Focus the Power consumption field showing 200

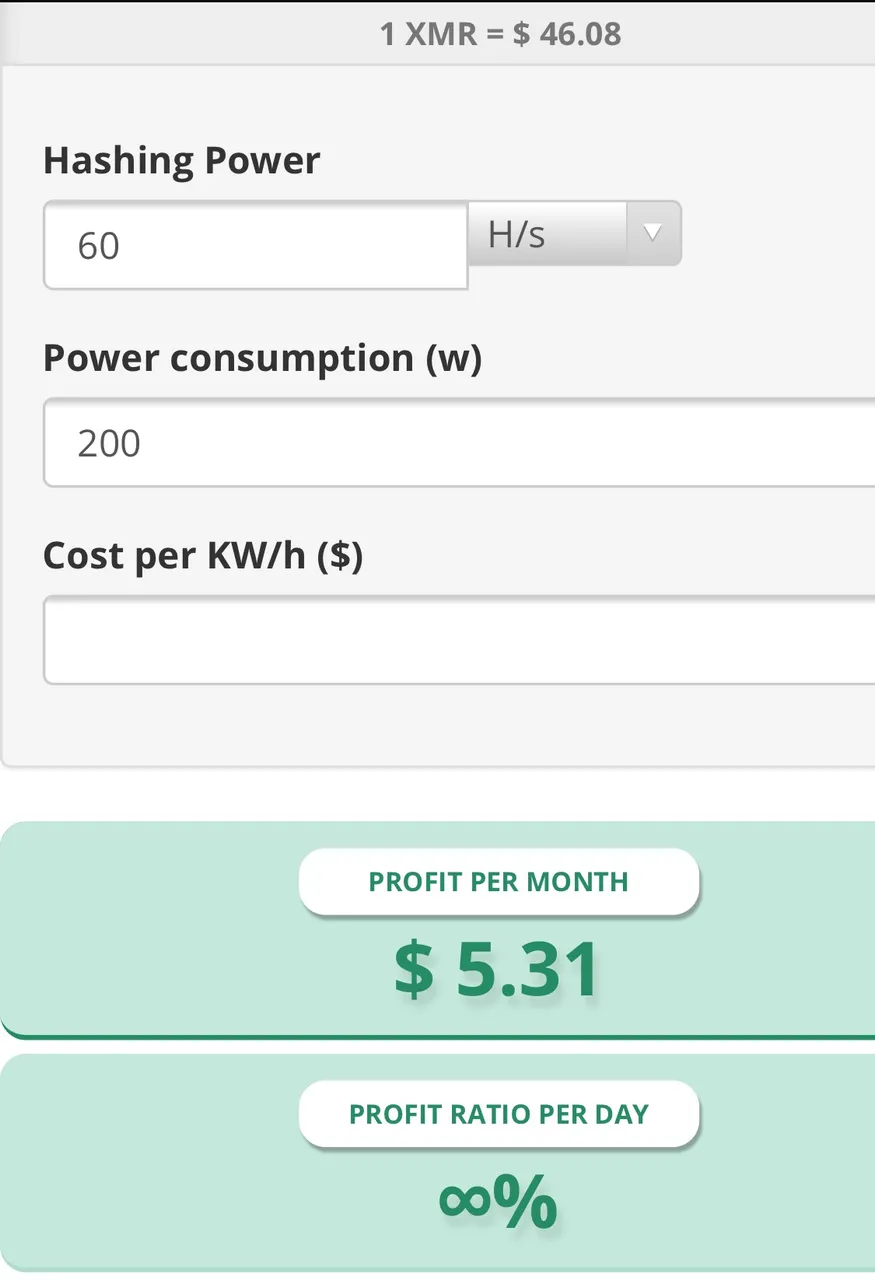pos(460,442)
